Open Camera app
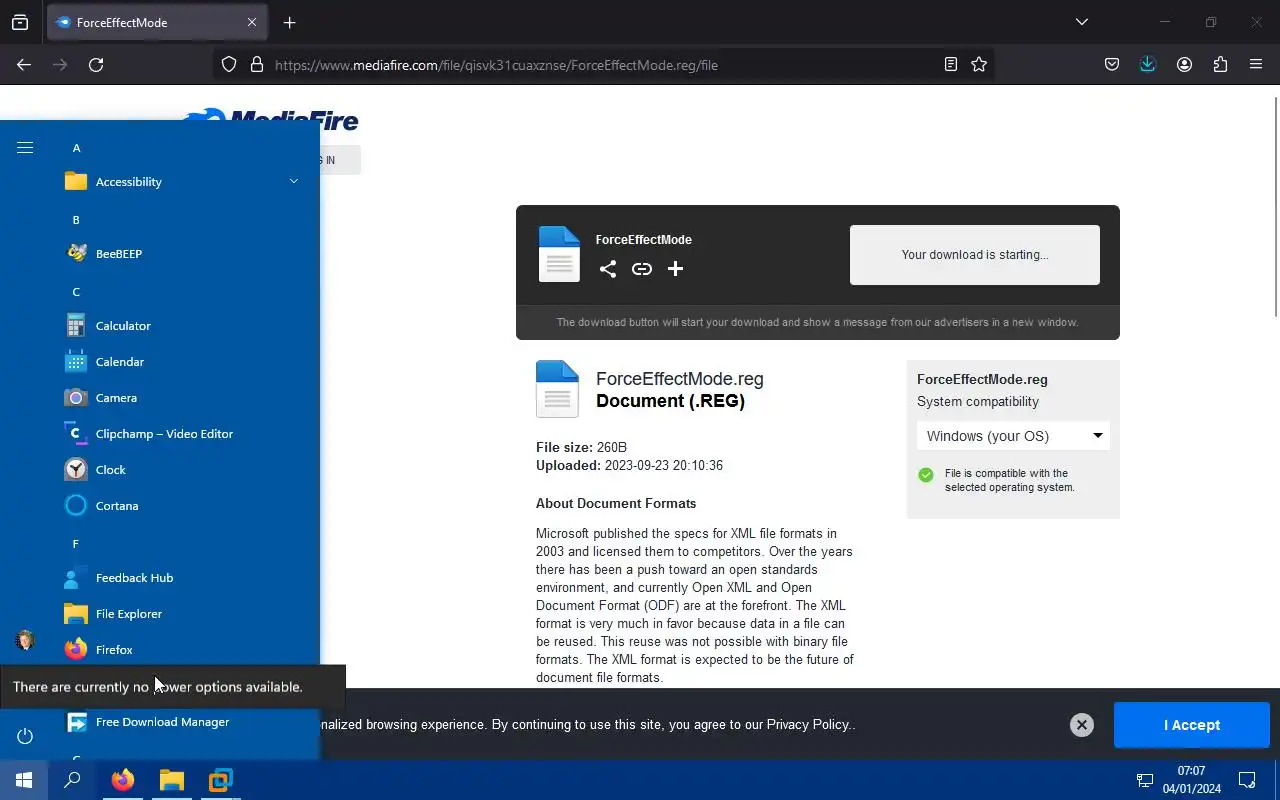Image resolution: width=1280 pixels, height=800 pixels. (x=184, y=398)
